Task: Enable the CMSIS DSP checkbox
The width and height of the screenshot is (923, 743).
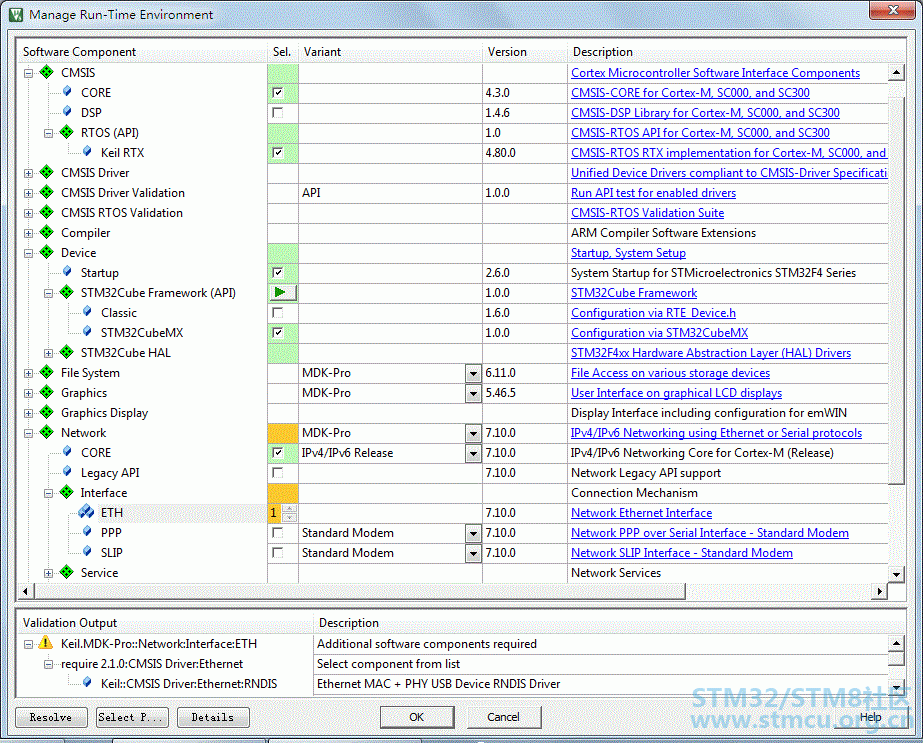Action: (278, 112)
